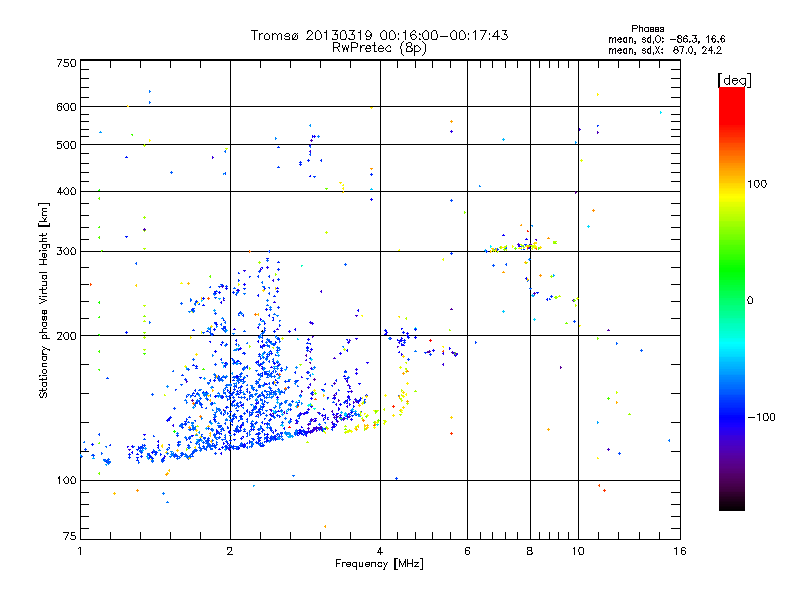The height and width of the screenshot is (600, 800).
Task: Click the x-axis label '4'
Action: 380,551
